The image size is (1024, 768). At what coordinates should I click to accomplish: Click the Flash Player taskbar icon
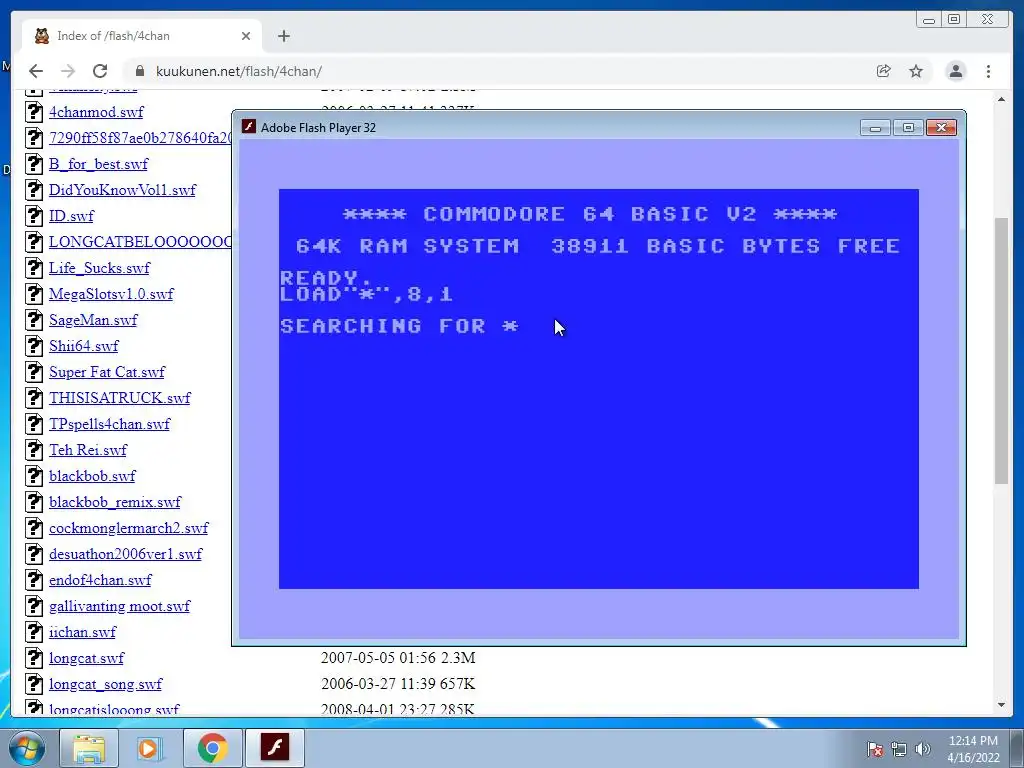click(274, 748)
